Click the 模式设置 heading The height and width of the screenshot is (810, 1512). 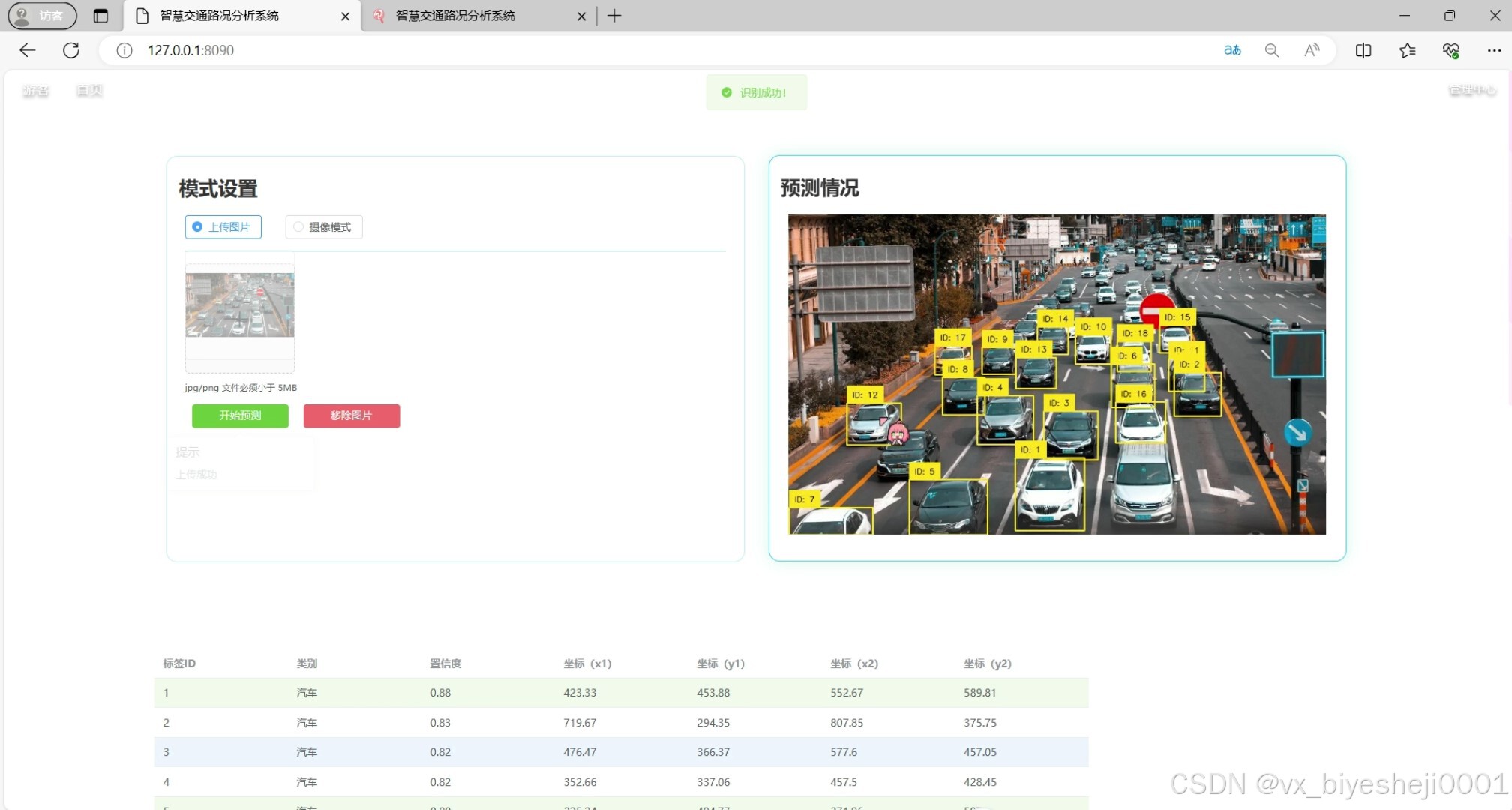pos(218,189)
